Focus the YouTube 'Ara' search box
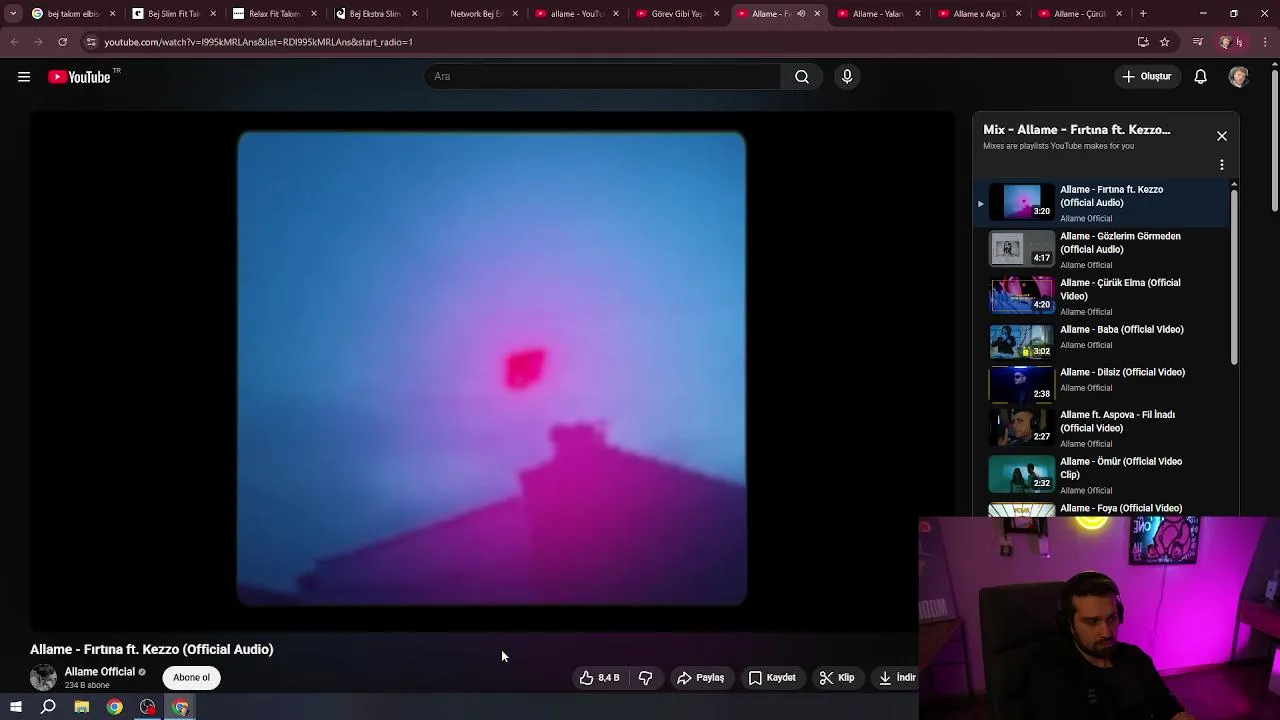 [x=604, y=77]
